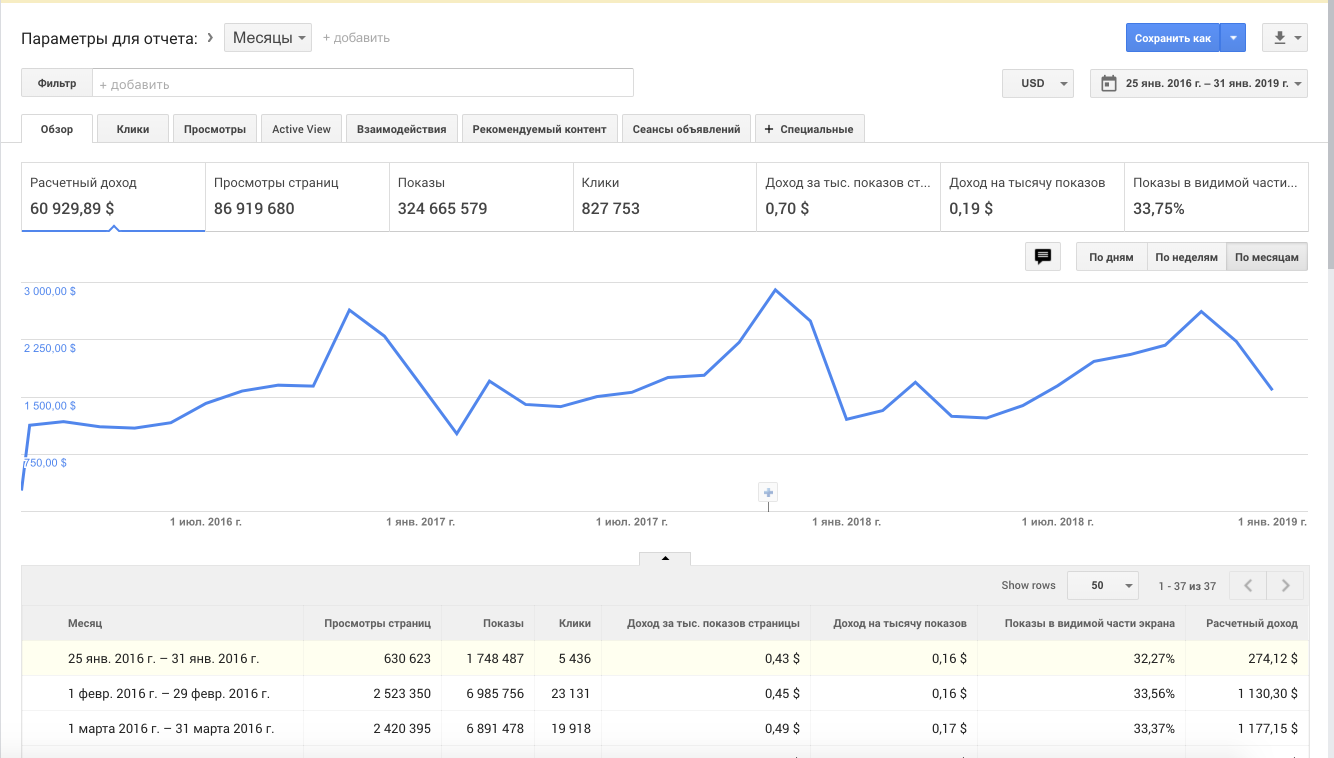Click the '1 янв. 2018 г.' chart axis label
This screenshot has height=758, width=1334.
coord(847,522)
